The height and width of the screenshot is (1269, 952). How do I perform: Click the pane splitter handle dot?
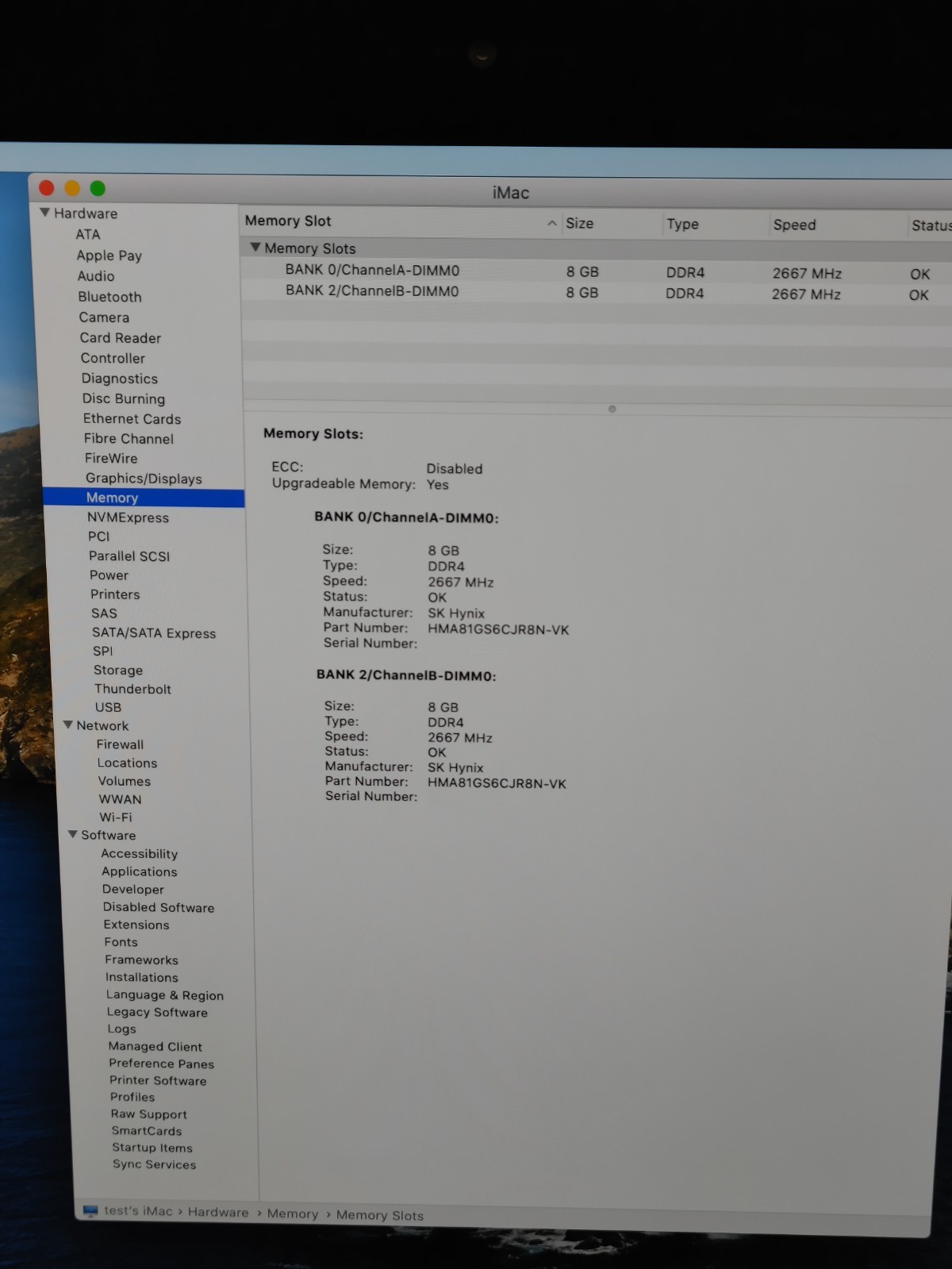[612, 409]
